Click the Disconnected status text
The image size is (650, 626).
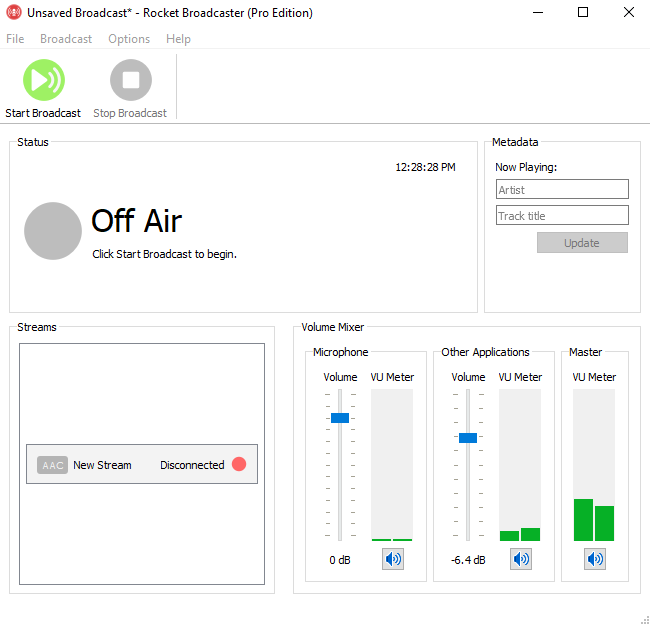192,465
